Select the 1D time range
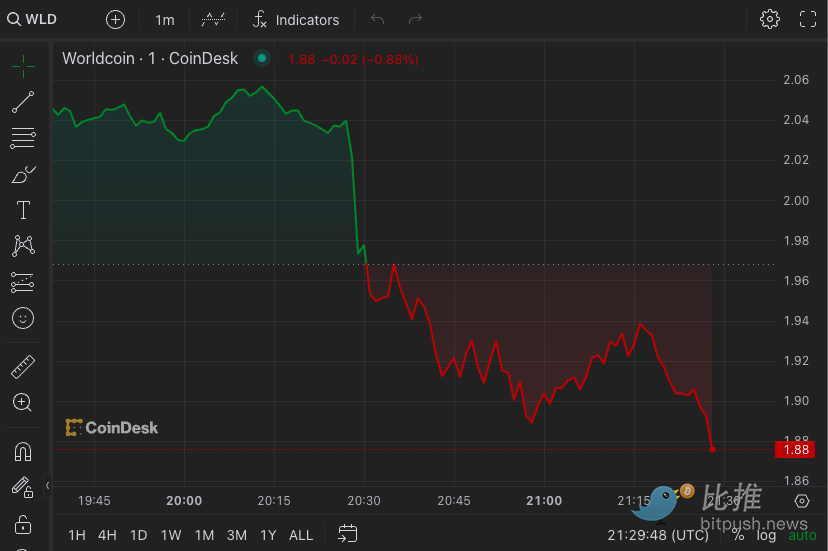The width and height of the screenshot is (828, 551). pyautogui.click(x=138, y=535)
